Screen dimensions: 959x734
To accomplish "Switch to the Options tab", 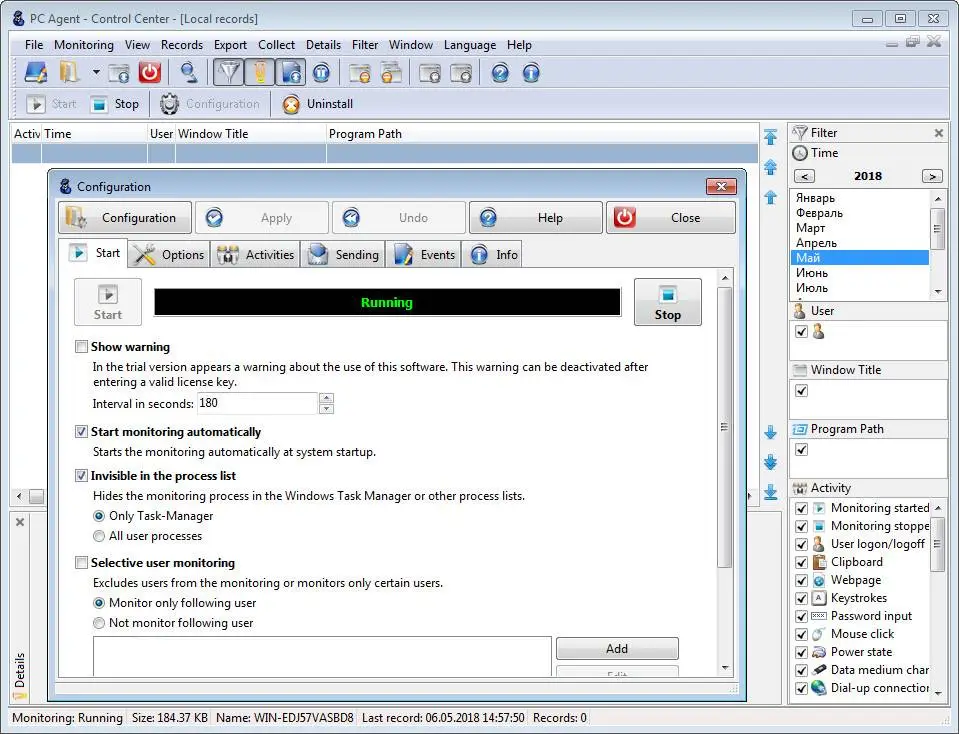I will [x=169, y=254].
